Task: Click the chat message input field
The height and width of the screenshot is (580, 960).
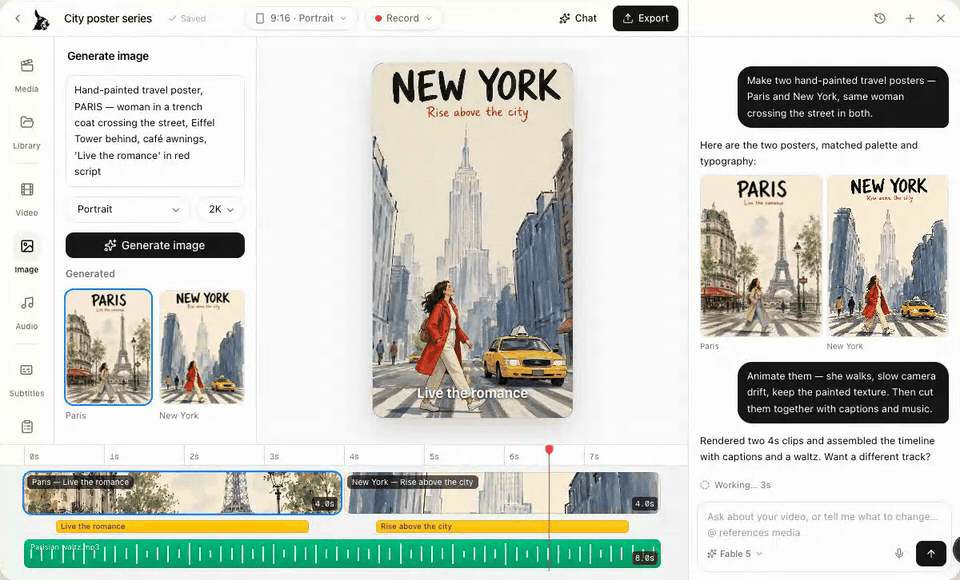Action: pyautogui.click(x=823, y=524)
